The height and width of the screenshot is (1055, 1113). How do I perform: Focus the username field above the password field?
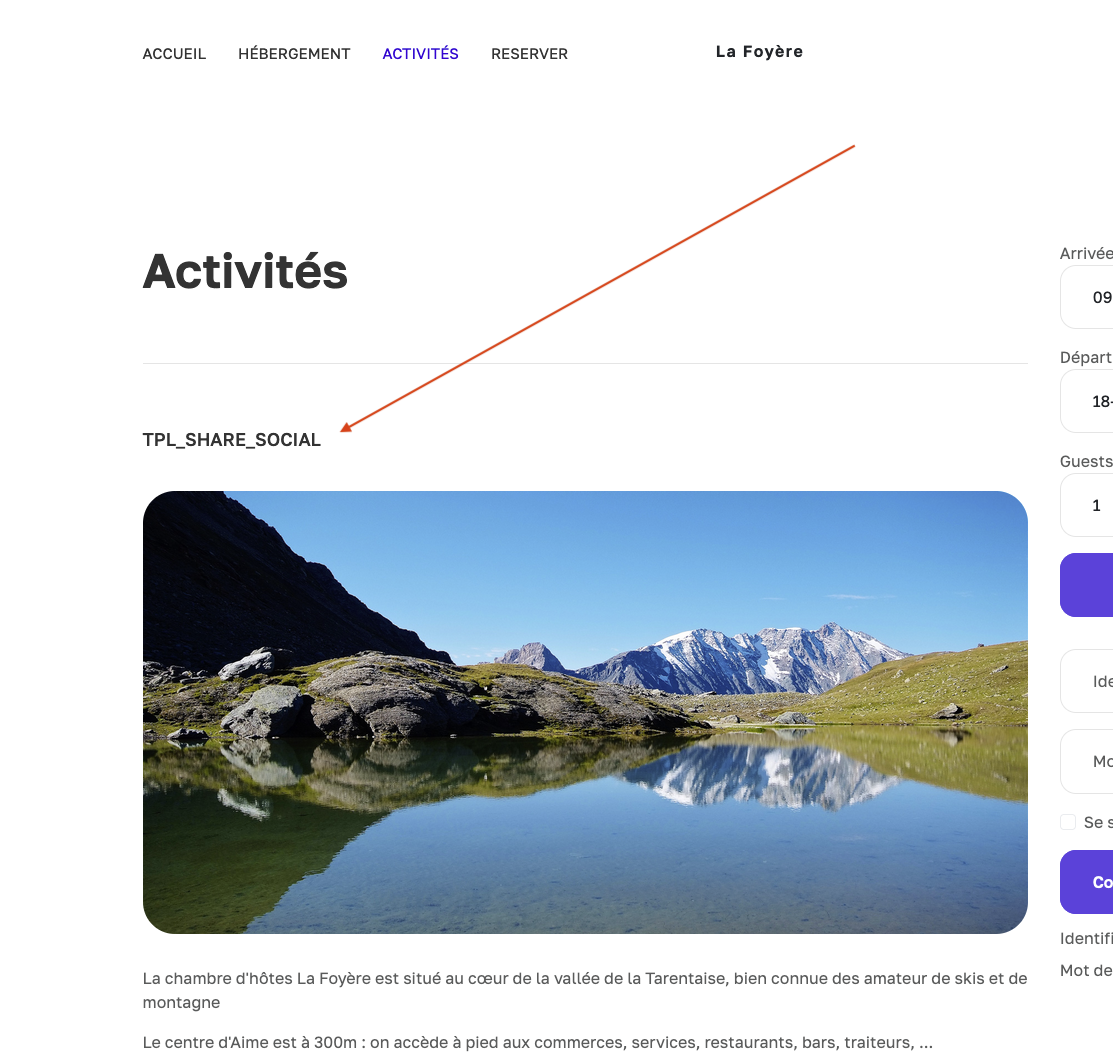(1087, 681)
